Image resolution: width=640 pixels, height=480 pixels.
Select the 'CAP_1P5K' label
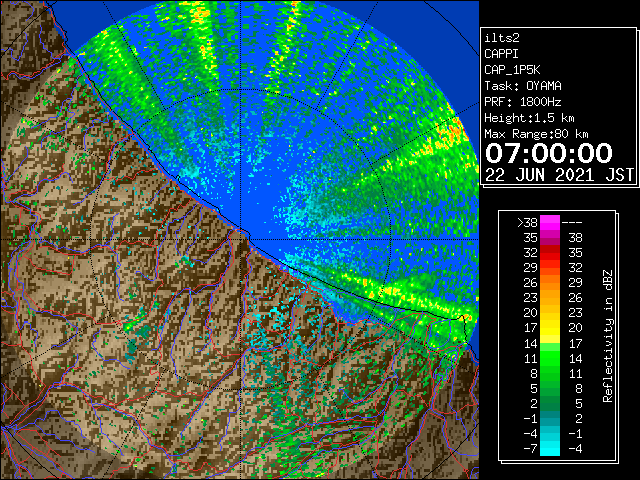[x=512, y=70]
